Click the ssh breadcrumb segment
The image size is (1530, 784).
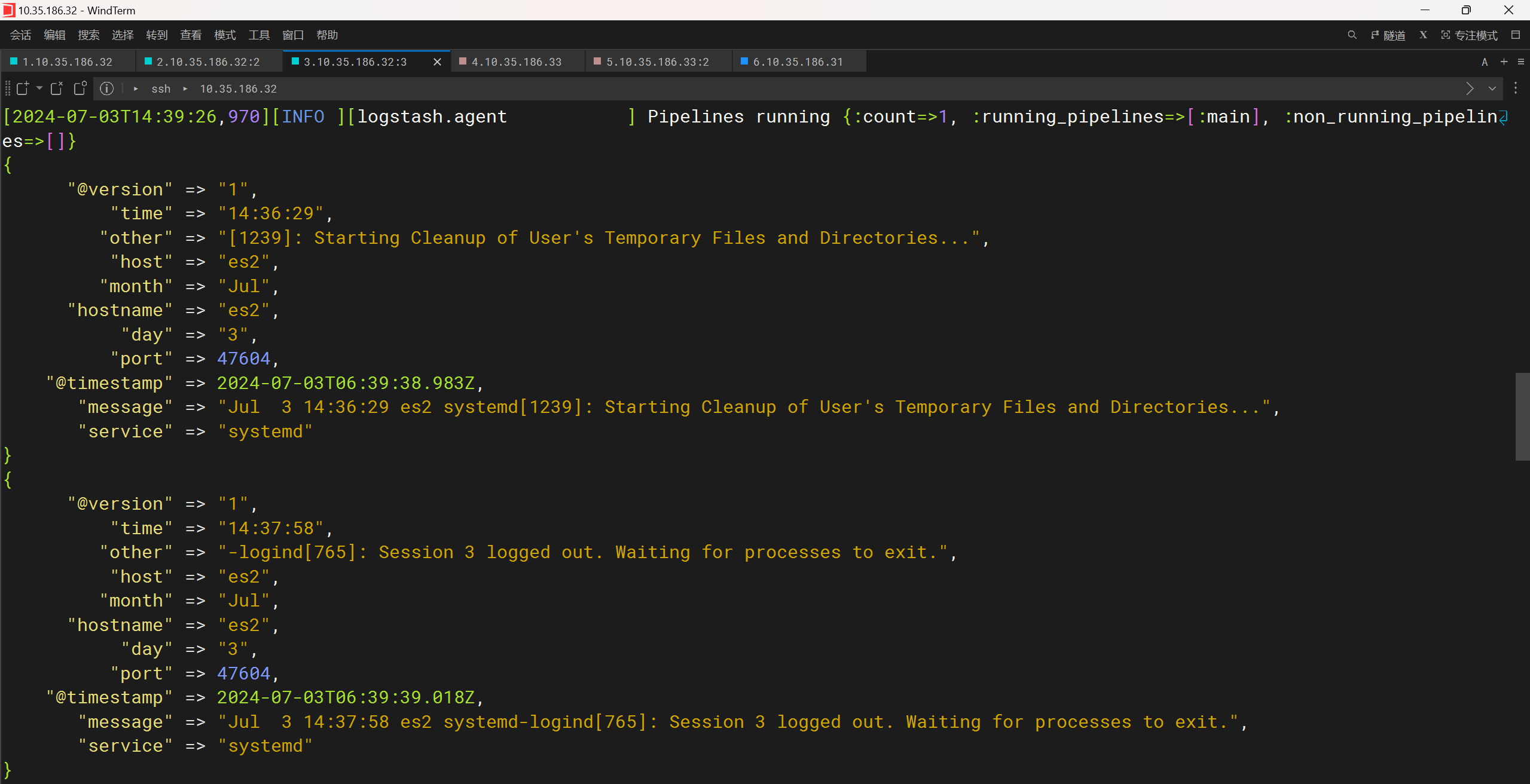[161, 89]
